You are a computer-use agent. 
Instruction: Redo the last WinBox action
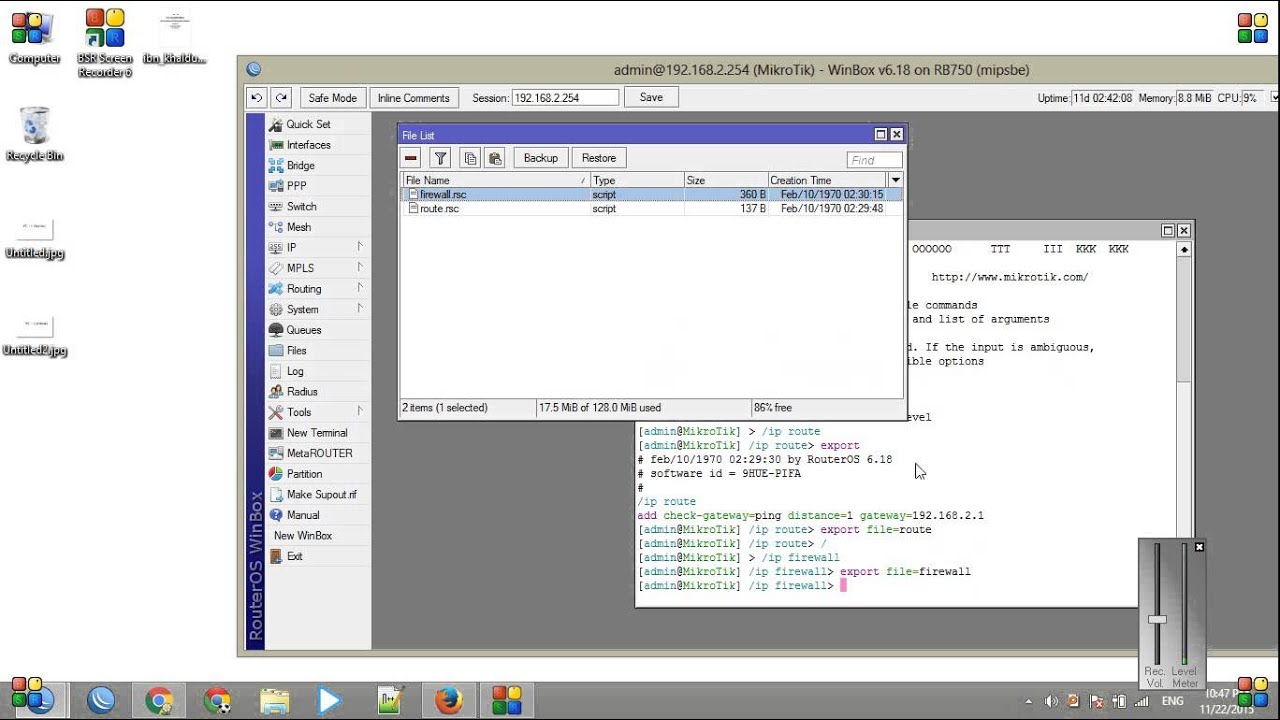coord(281,98)
